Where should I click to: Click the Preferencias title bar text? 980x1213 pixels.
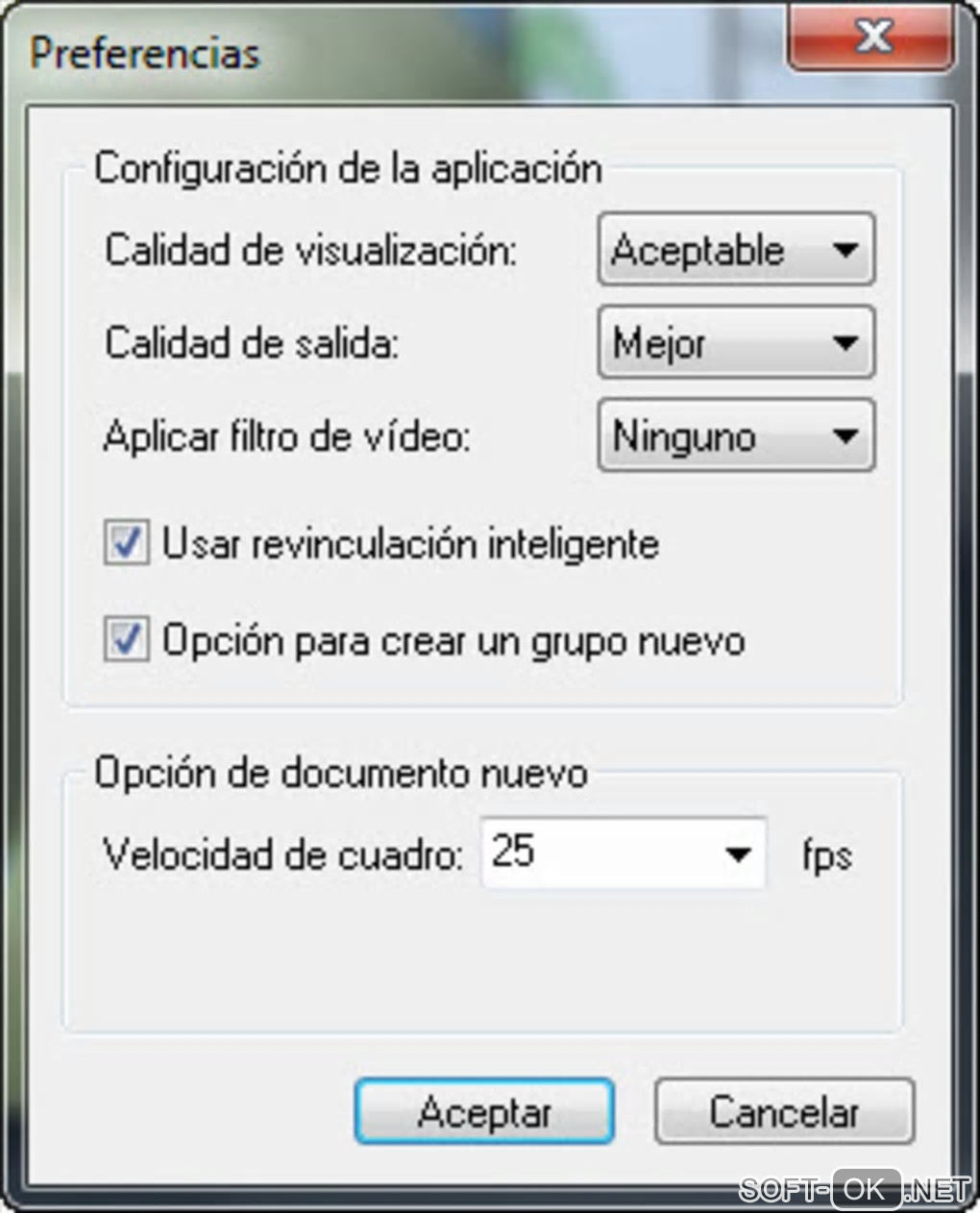145,53
